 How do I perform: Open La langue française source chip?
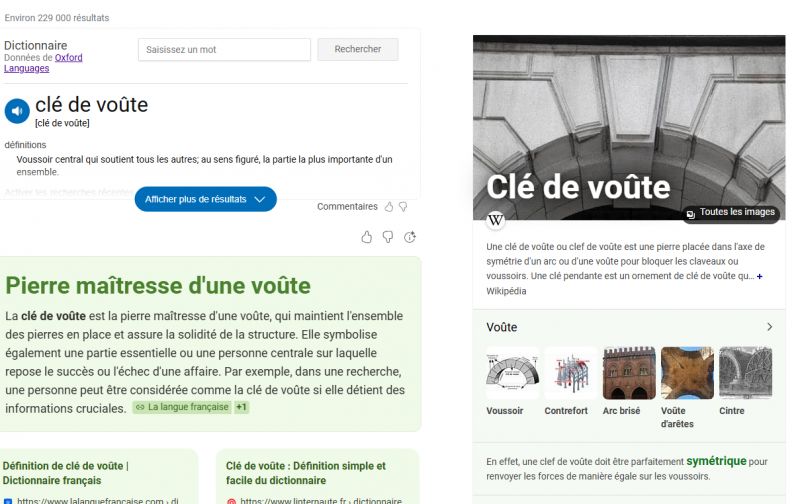coord(182,407)
